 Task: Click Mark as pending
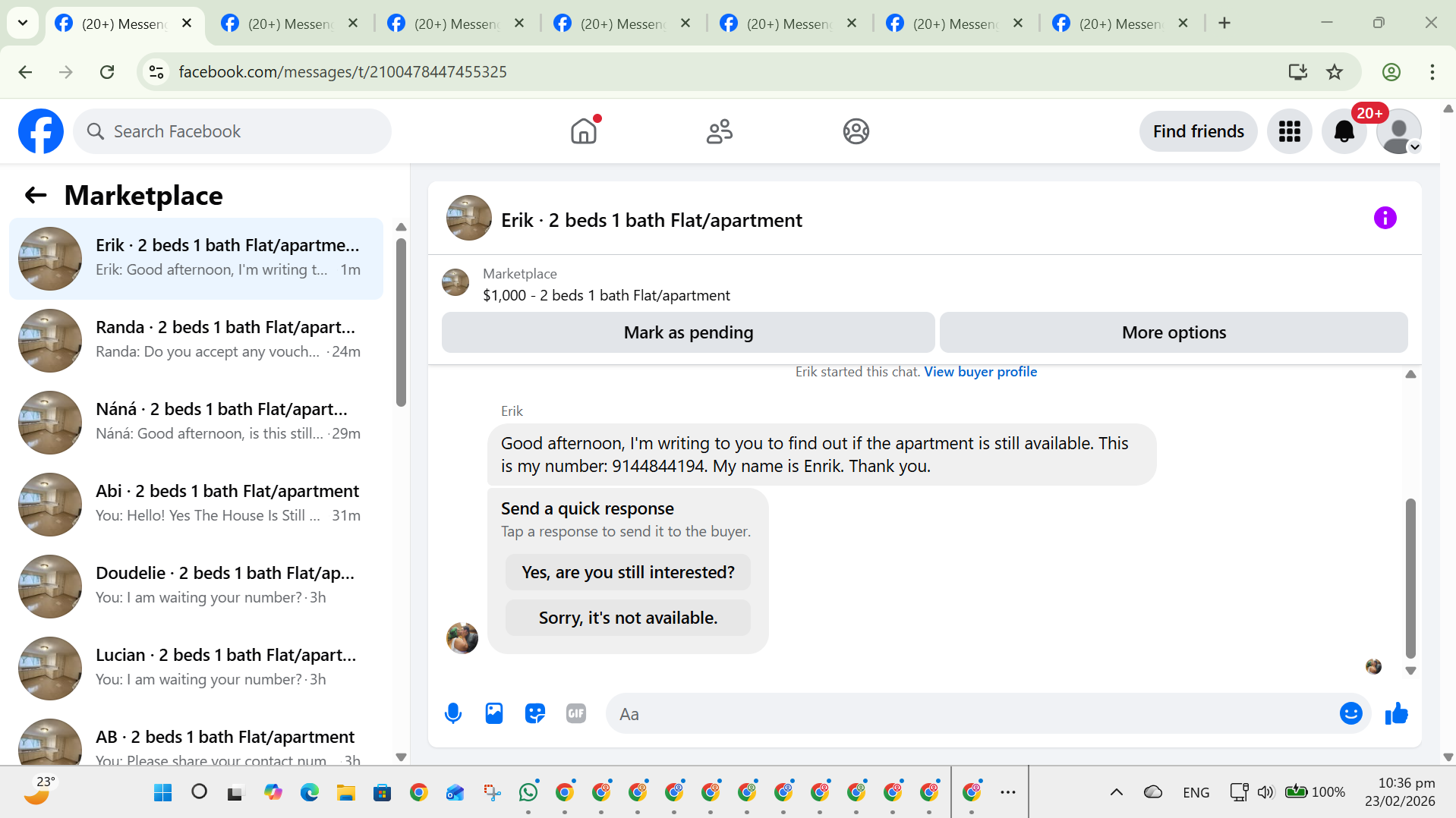pyautogui.click(x=688, y=332)
